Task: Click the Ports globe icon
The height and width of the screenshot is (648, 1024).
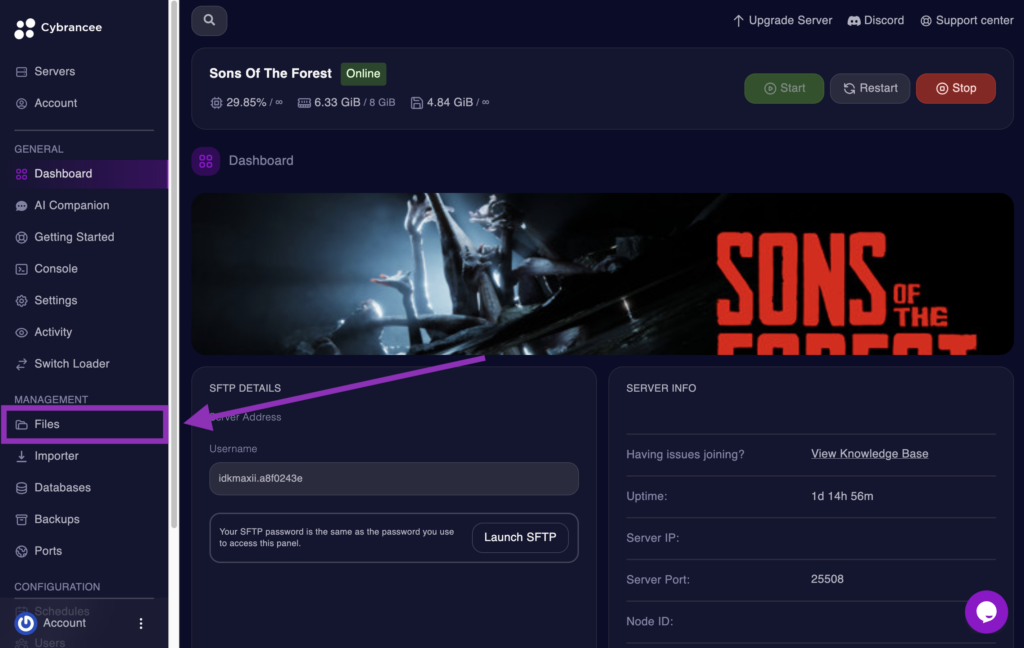Action: pyautogui.click(x=22, y=551)
